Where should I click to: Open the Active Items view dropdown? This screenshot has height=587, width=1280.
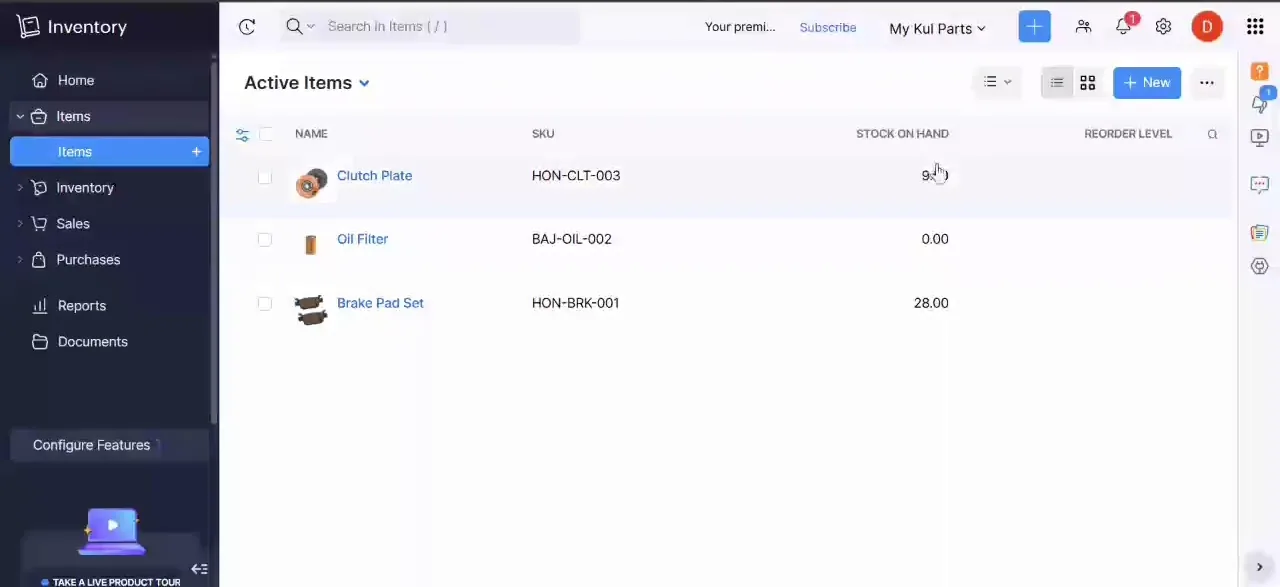pyautogui.click(x=307, y=83)
